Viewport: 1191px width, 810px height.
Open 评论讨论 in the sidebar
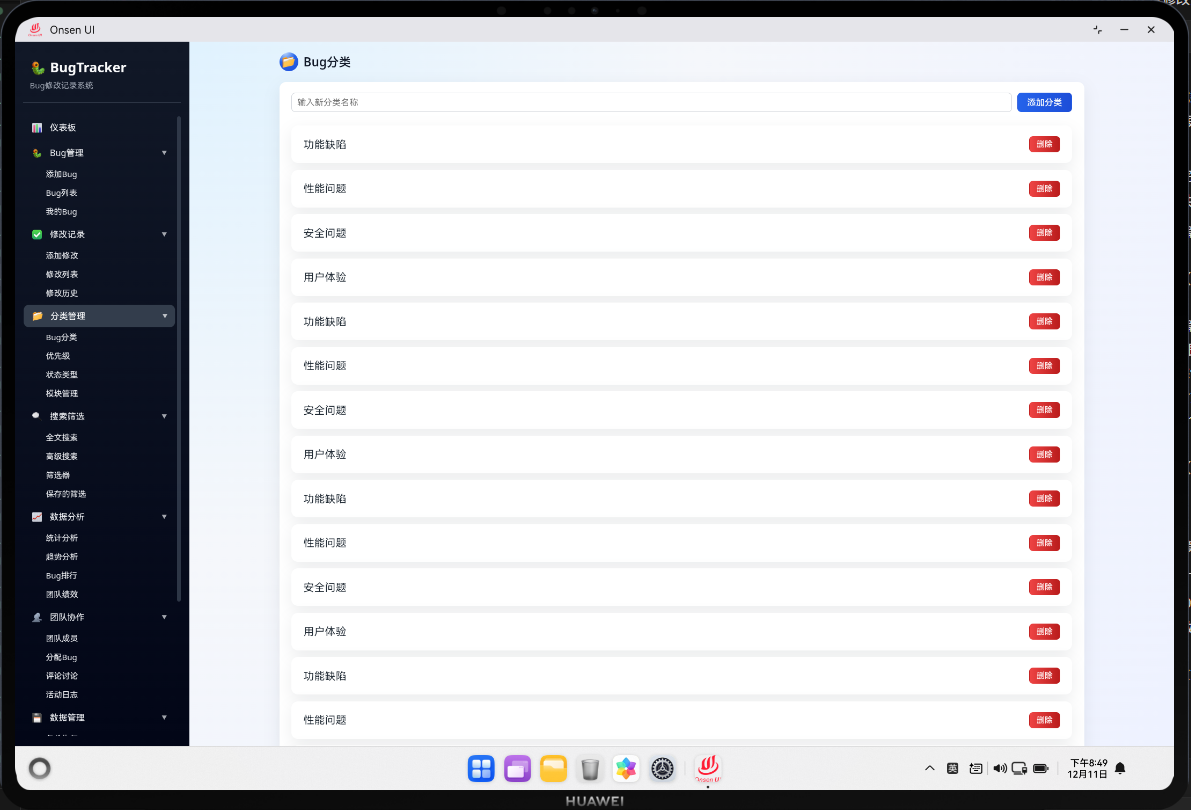(x=62, y=676)
